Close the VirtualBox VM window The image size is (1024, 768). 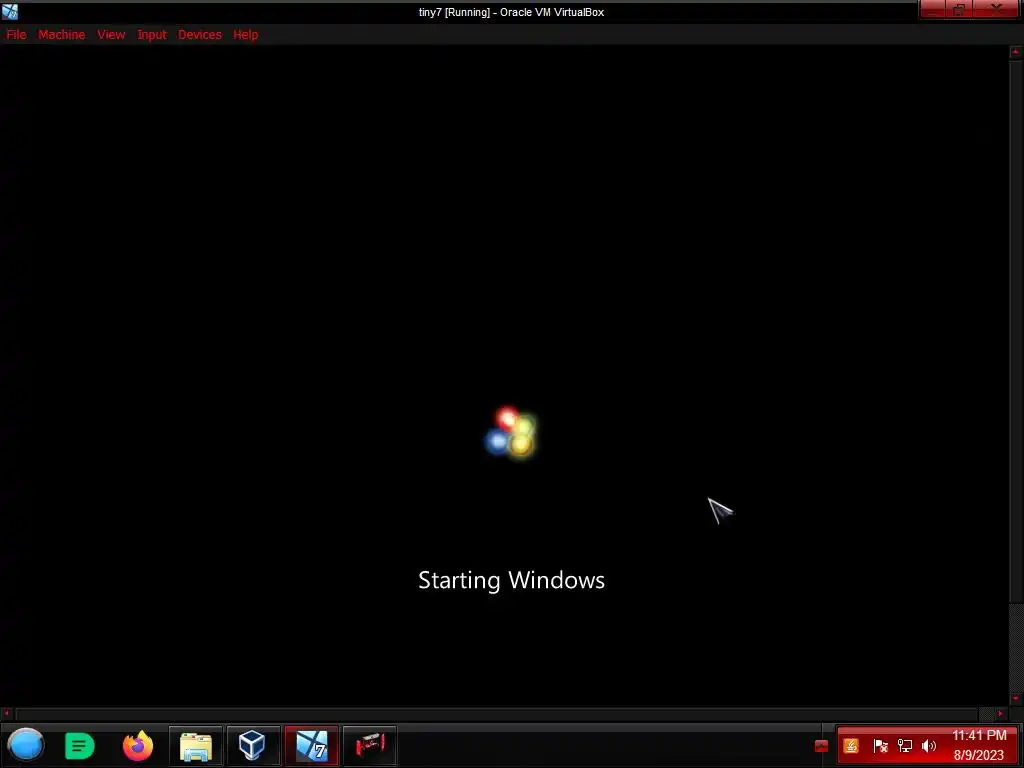pos(997,9)
